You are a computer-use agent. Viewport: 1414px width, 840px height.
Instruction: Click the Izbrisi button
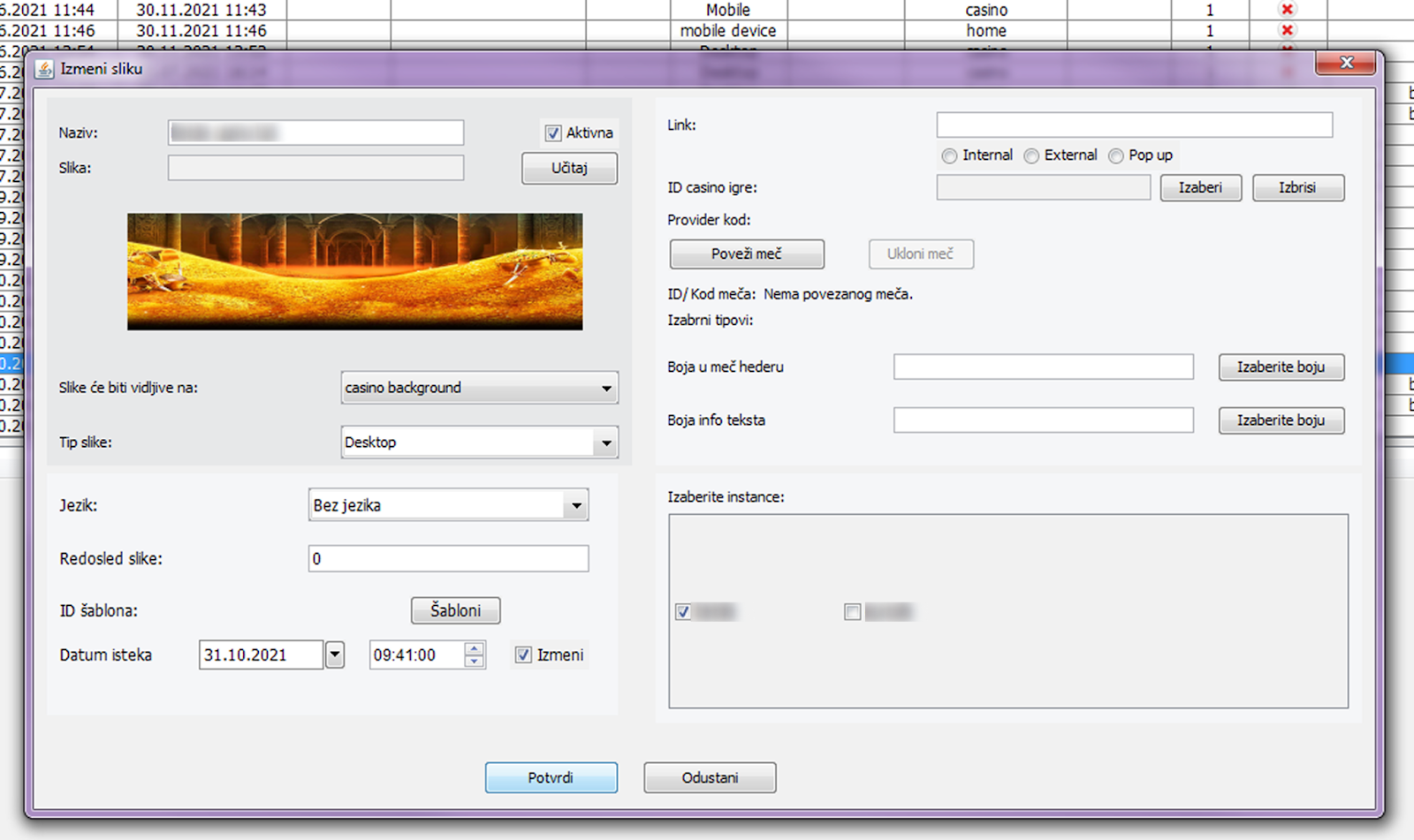tap(1298, 187)
